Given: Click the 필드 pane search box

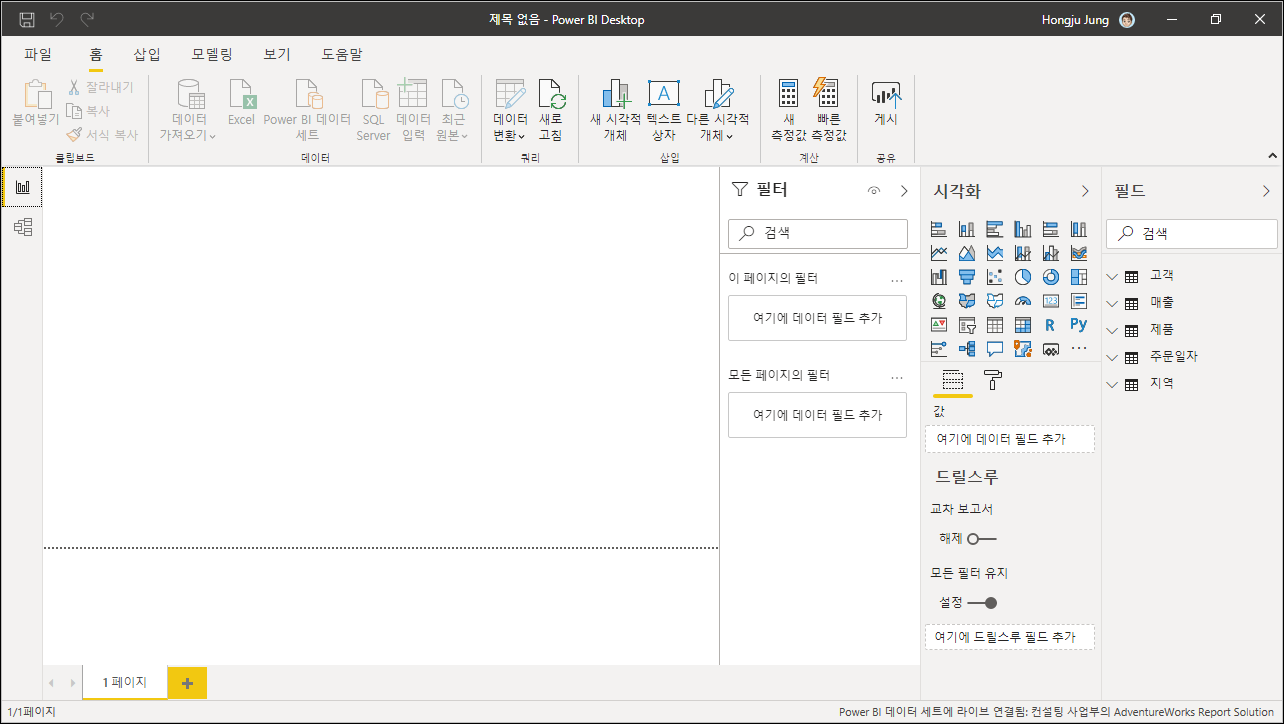Looking at the screenshot, I should (x=1192, y=233).
